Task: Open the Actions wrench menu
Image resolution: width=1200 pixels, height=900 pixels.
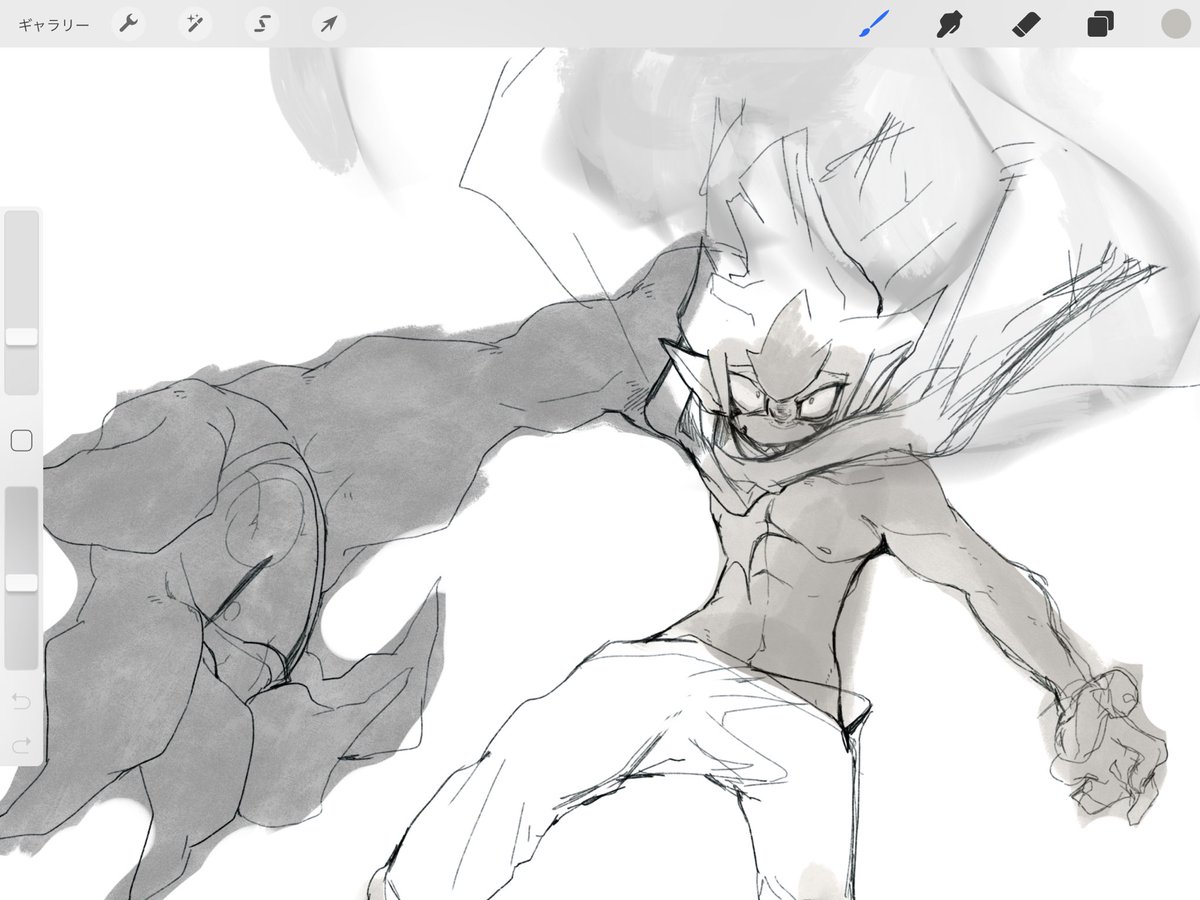Action: click(x=128, y=24)
